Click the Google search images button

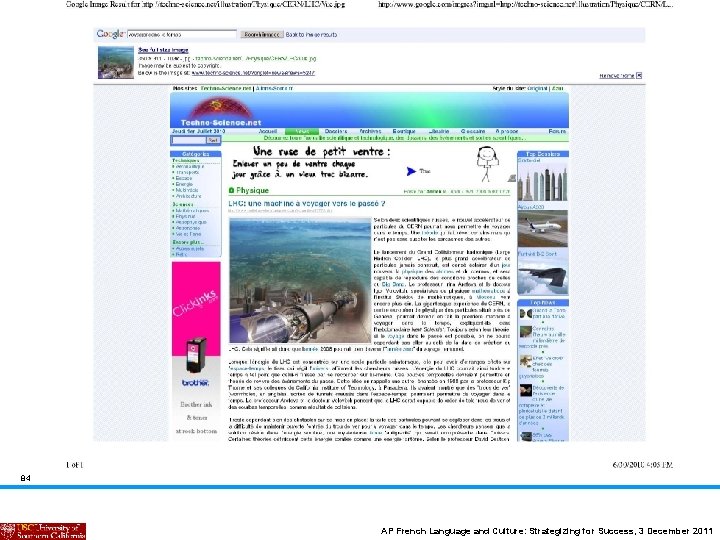click(262, 34)
